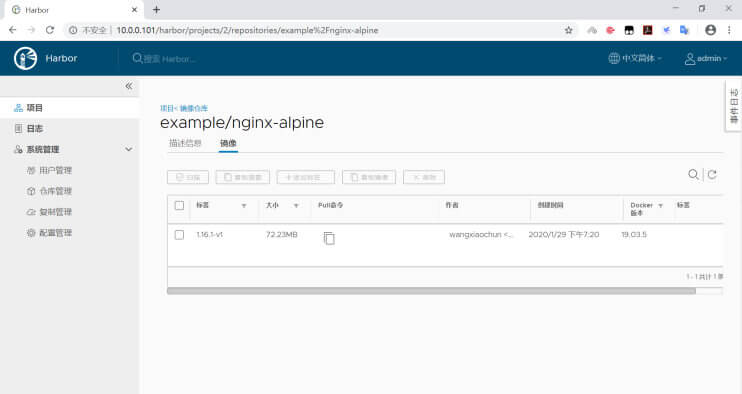The width and height of the screenshot is (742, 394).
Task: Open the Chrome profile avatar icon
Action: click(x=710, y=30)
